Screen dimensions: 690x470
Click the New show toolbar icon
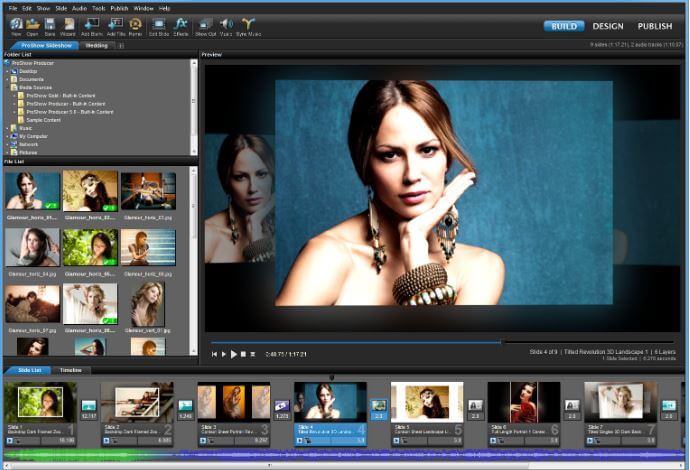pos(16,24)
